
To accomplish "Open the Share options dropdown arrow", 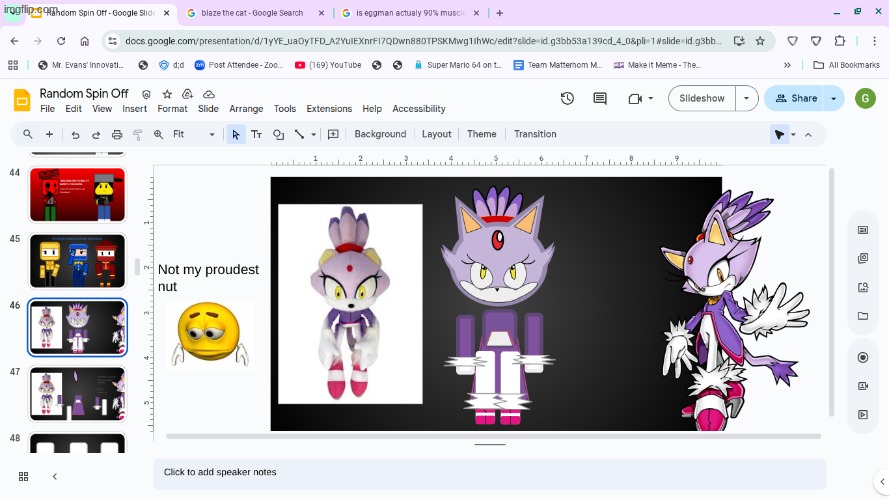I will [835, 99].
